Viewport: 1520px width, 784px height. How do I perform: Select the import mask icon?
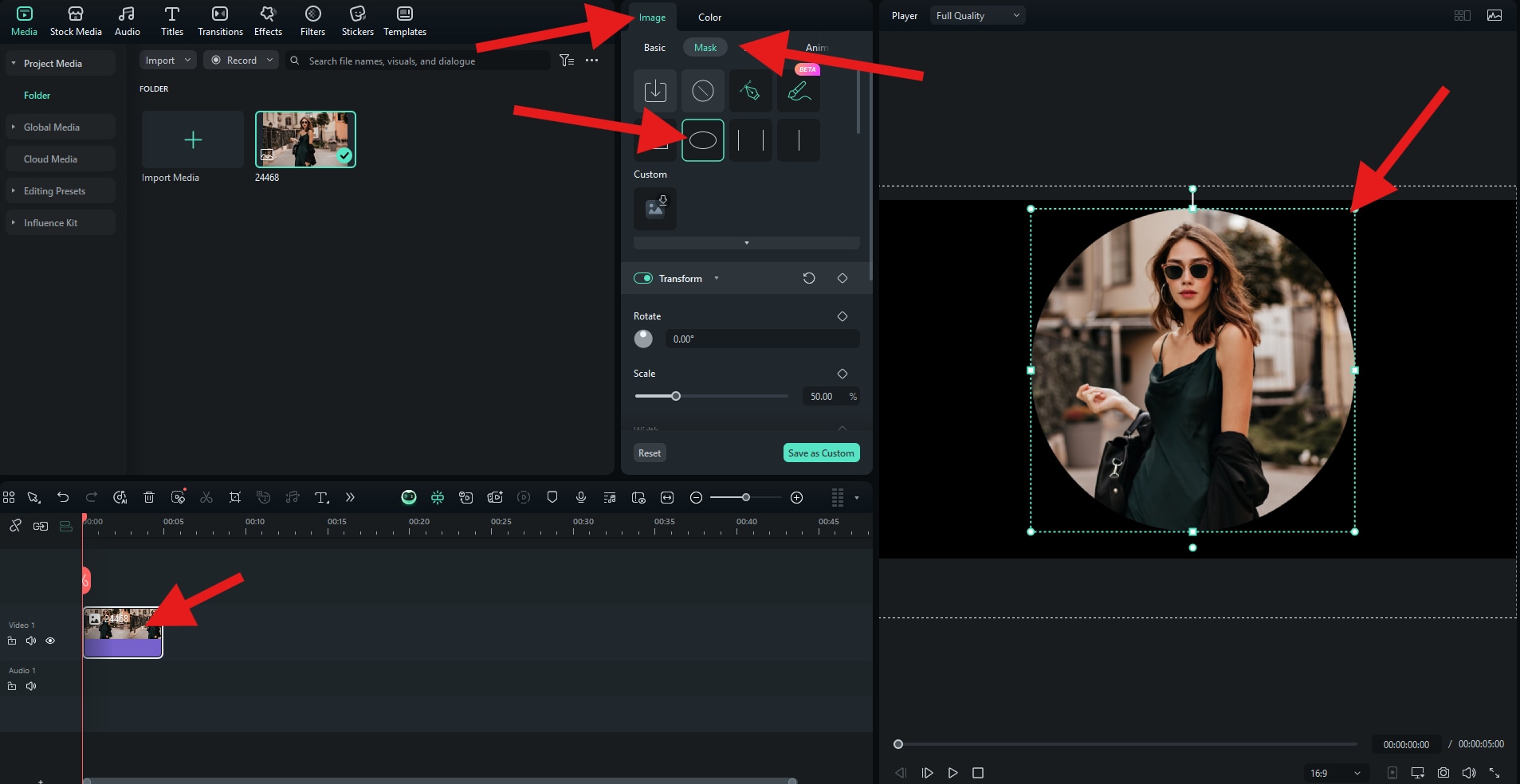pos(655,91)
